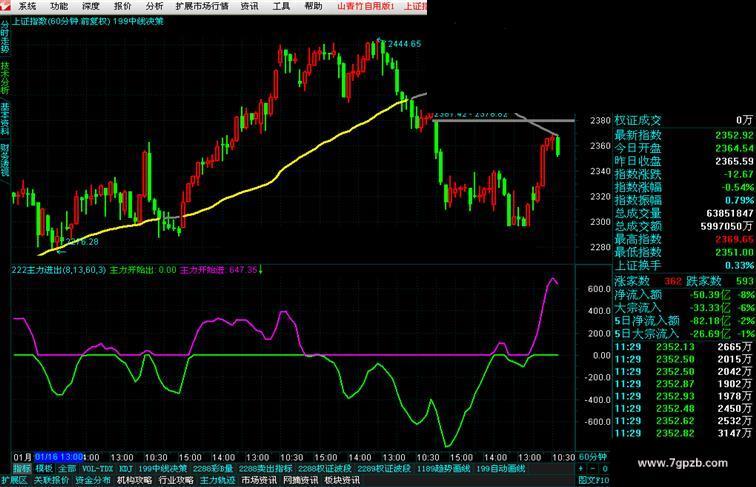
Task: Open the 资讯 menu
Action: 250,6
